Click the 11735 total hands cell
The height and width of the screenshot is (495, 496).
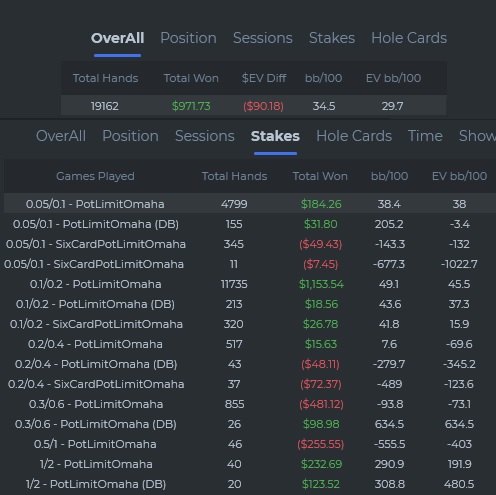tap(234, 284)
